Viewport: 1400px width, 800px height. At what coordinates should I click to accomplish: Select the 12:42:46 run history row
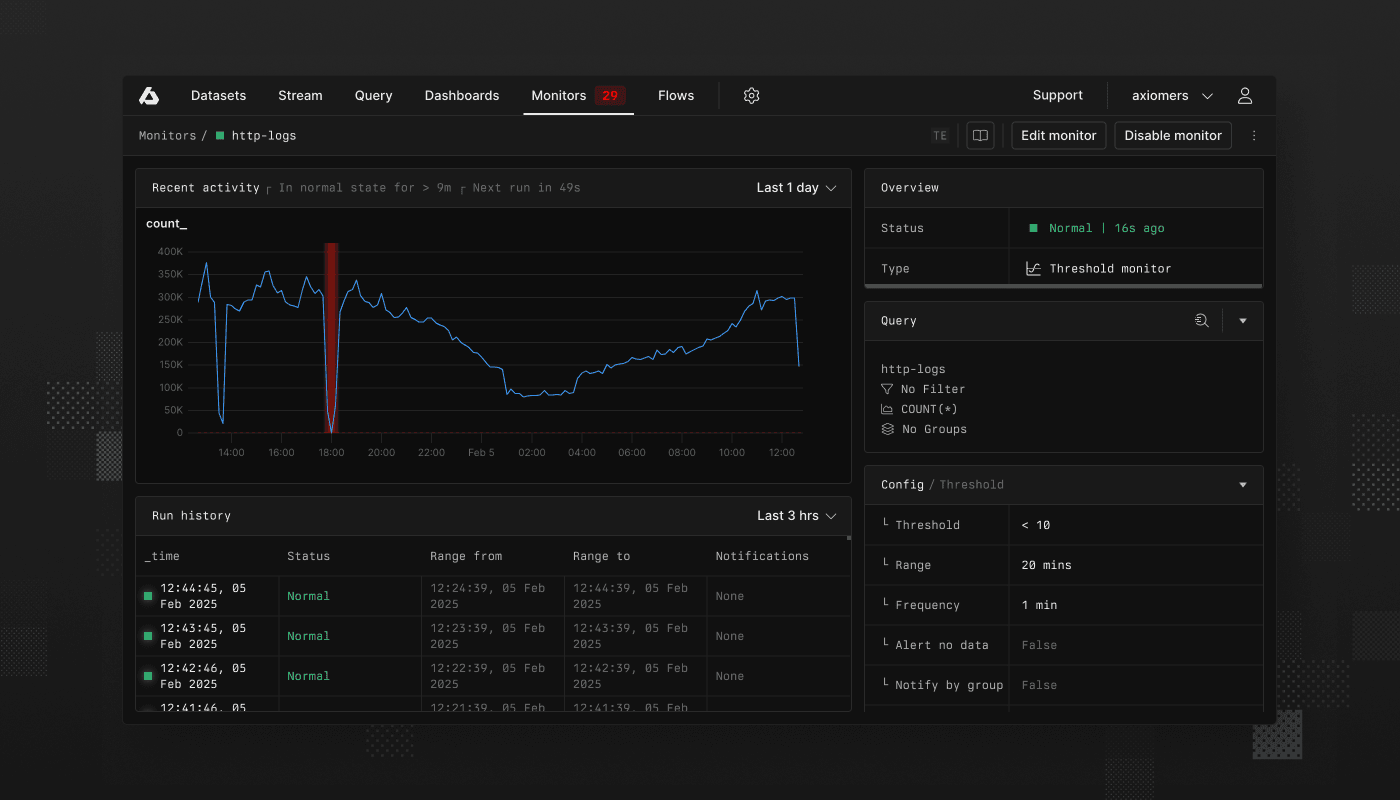493,676
